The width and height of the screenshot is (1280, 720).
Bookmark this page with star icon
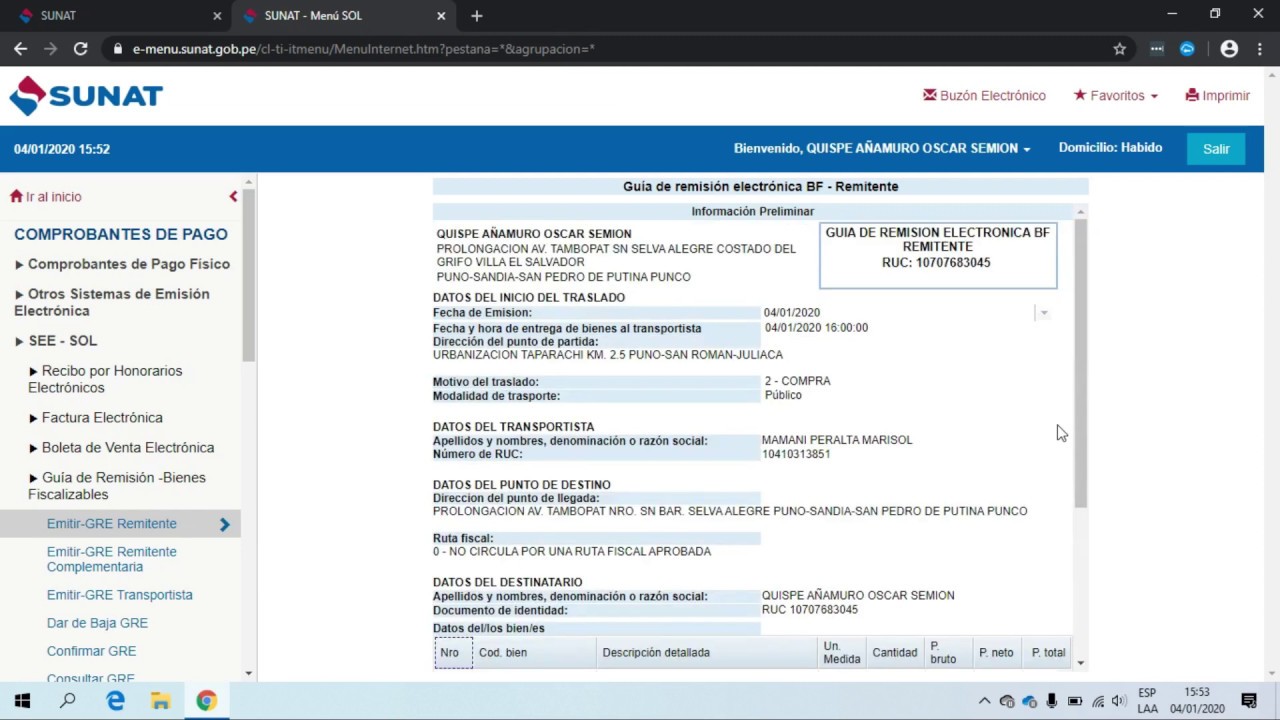(x=1119, y=48)
